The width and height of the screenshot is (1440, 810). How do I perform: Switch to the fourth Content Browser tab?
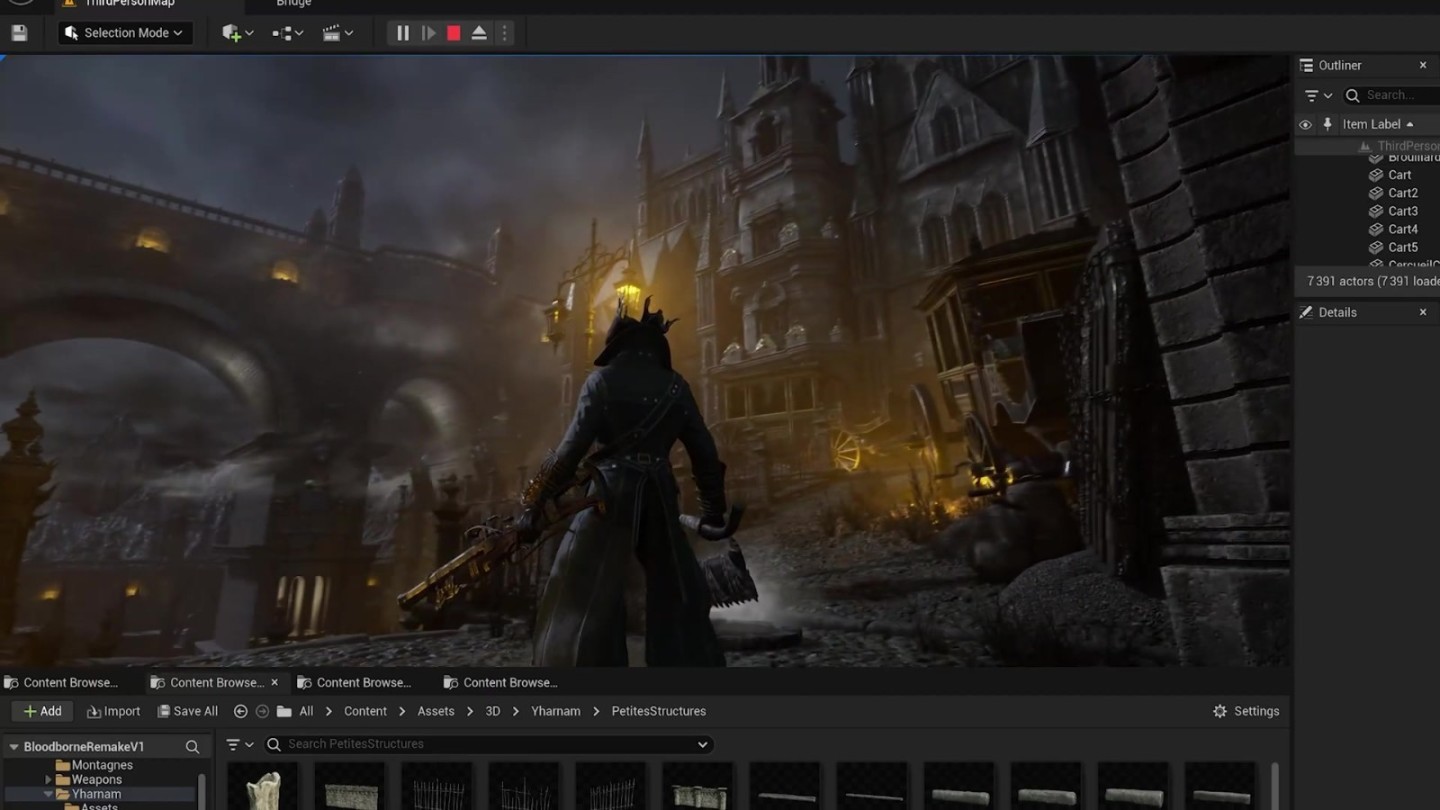coord(501,683)
